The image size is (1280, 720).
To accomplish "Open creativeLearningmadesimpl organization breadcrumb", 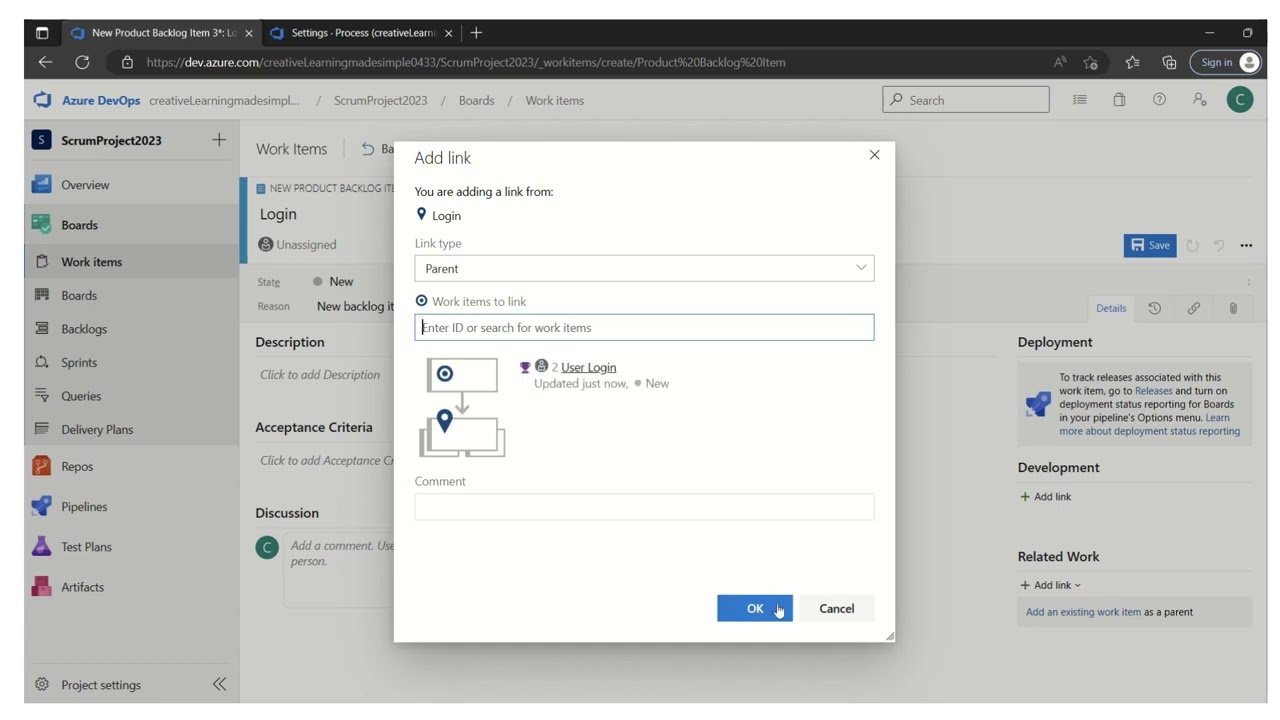I will click(x=224, y=100).
